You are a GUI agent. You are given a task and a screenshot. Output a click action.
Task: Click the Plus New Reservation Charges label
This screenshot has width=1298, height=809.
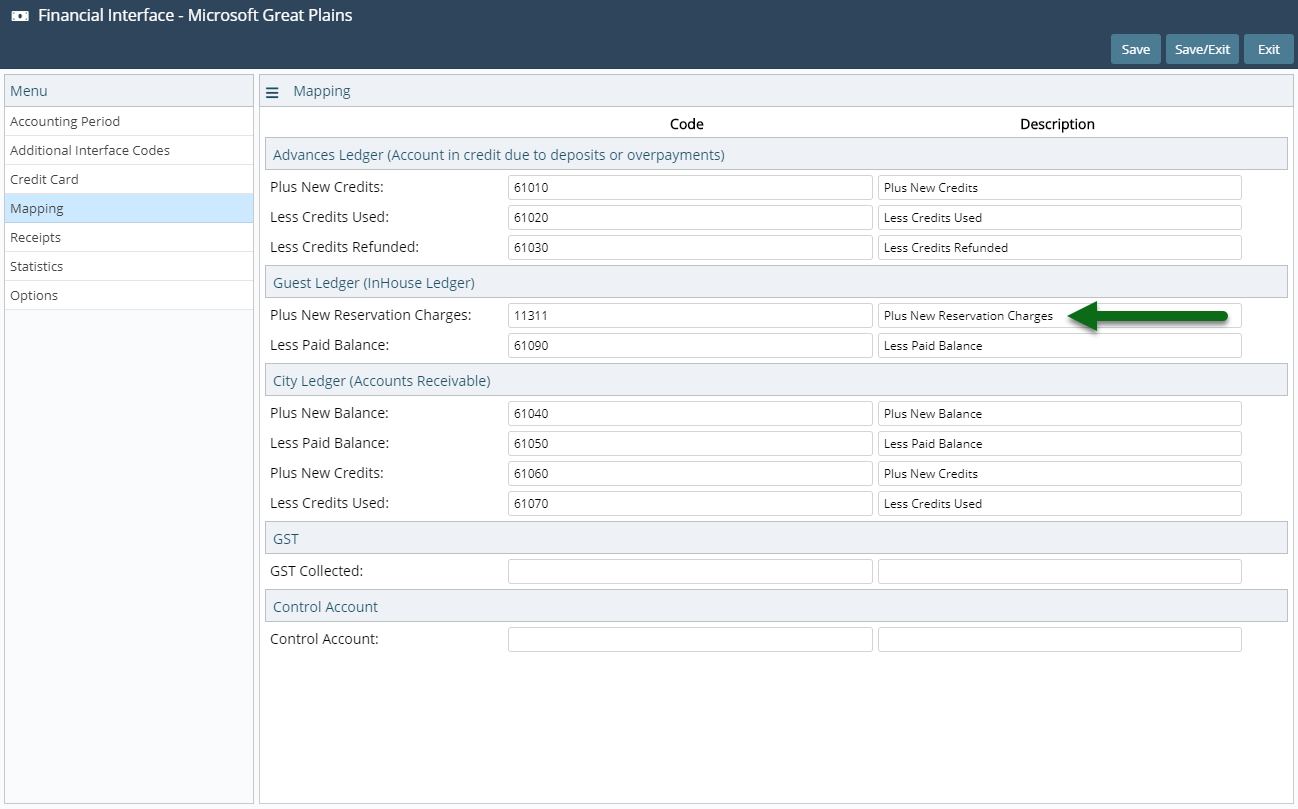tap(370, 315)
